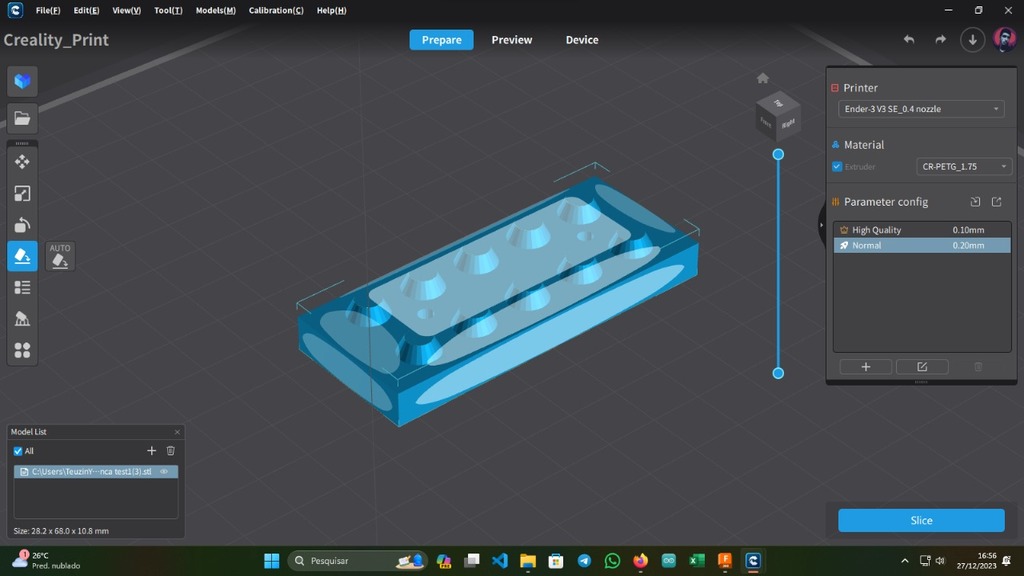Image resolution: width=1024 pixels, height=576 pixels.
Task: Select the Rotate tool in left toolbar
Action: tap(22, 225)
